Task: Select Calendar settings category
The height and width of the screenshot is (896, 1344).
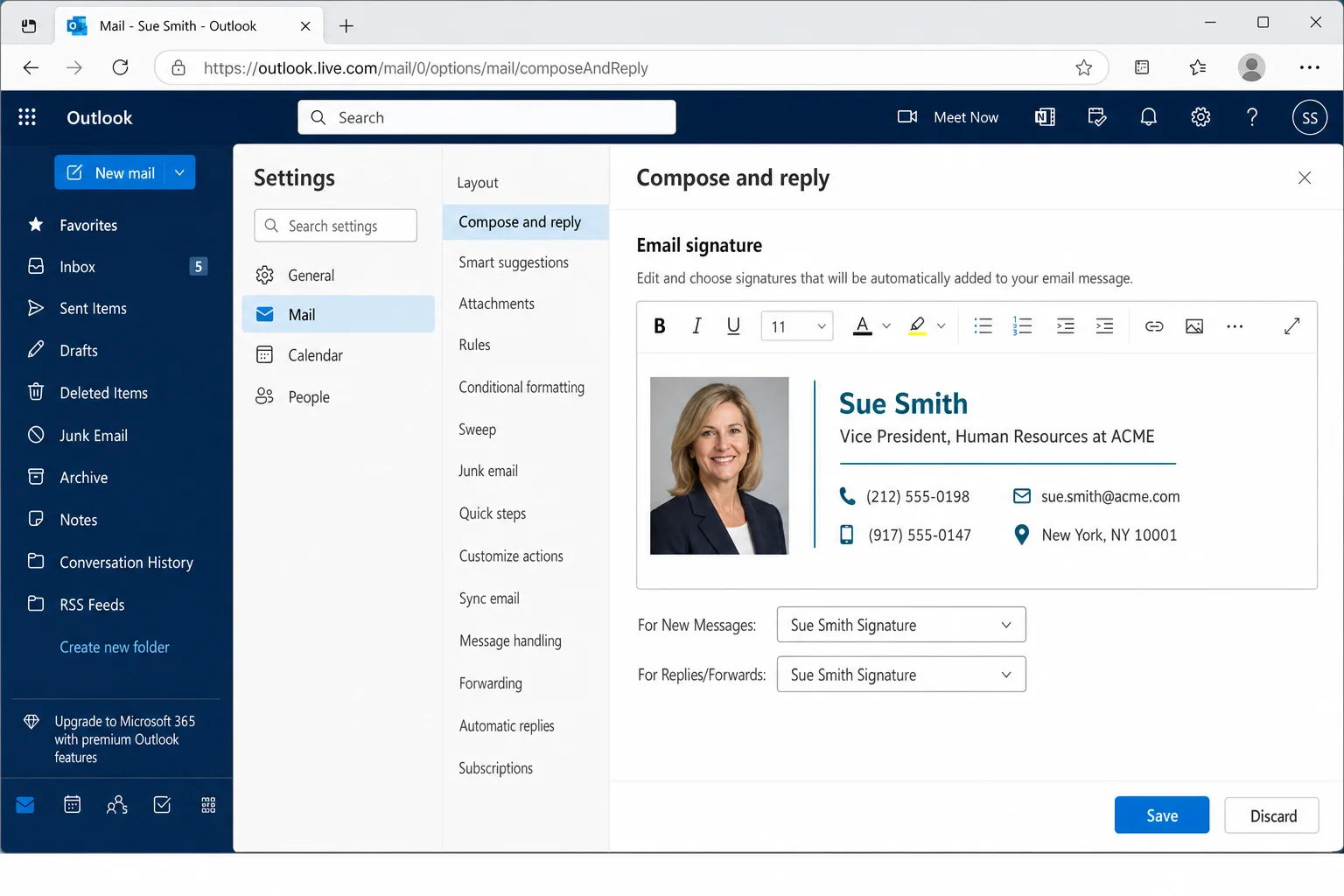Action: 338,355
